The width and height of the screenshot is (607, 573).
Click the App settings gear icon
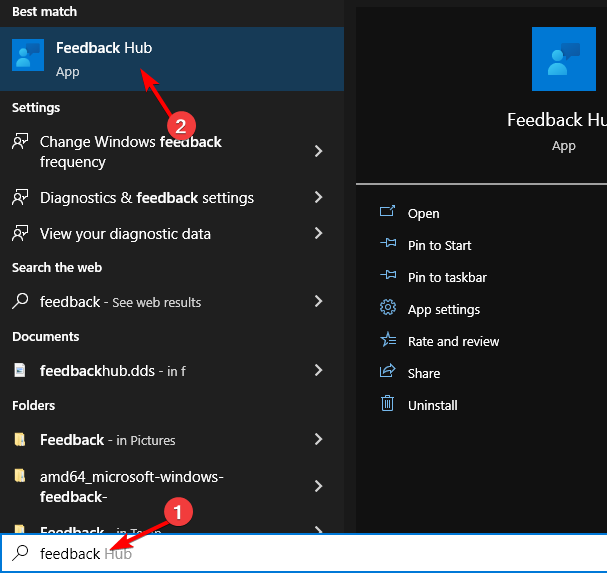click(388, 307)
